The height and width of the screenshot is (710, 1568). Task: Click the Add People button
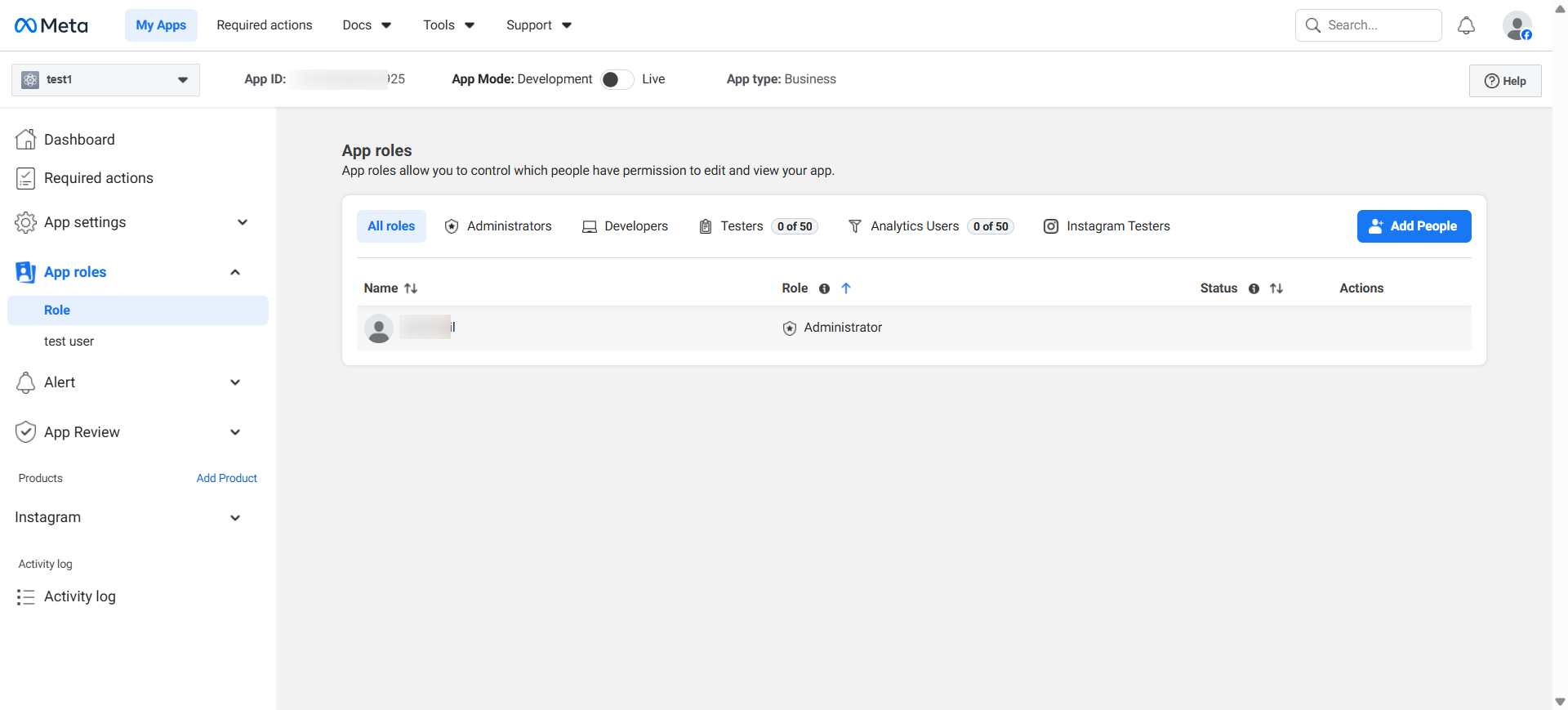[1414, 226]
